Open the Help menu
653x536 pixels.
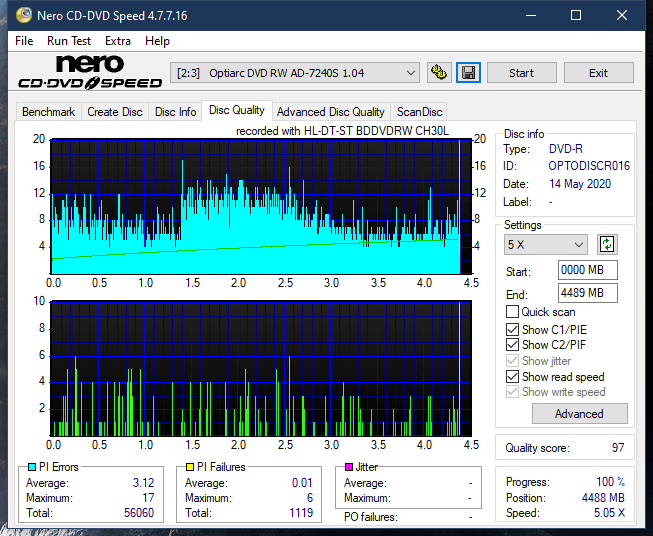tap(157, 41)
